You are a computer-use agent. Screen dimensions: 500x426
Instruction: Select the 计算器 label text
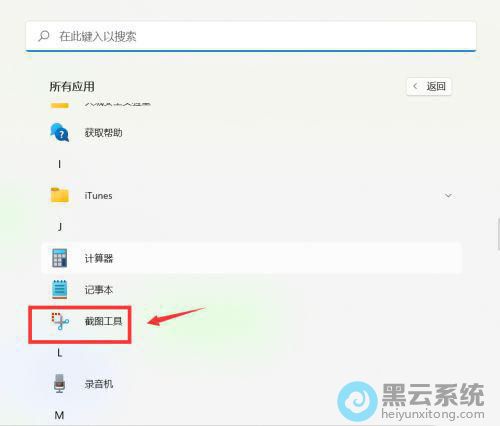pos(99,258)
